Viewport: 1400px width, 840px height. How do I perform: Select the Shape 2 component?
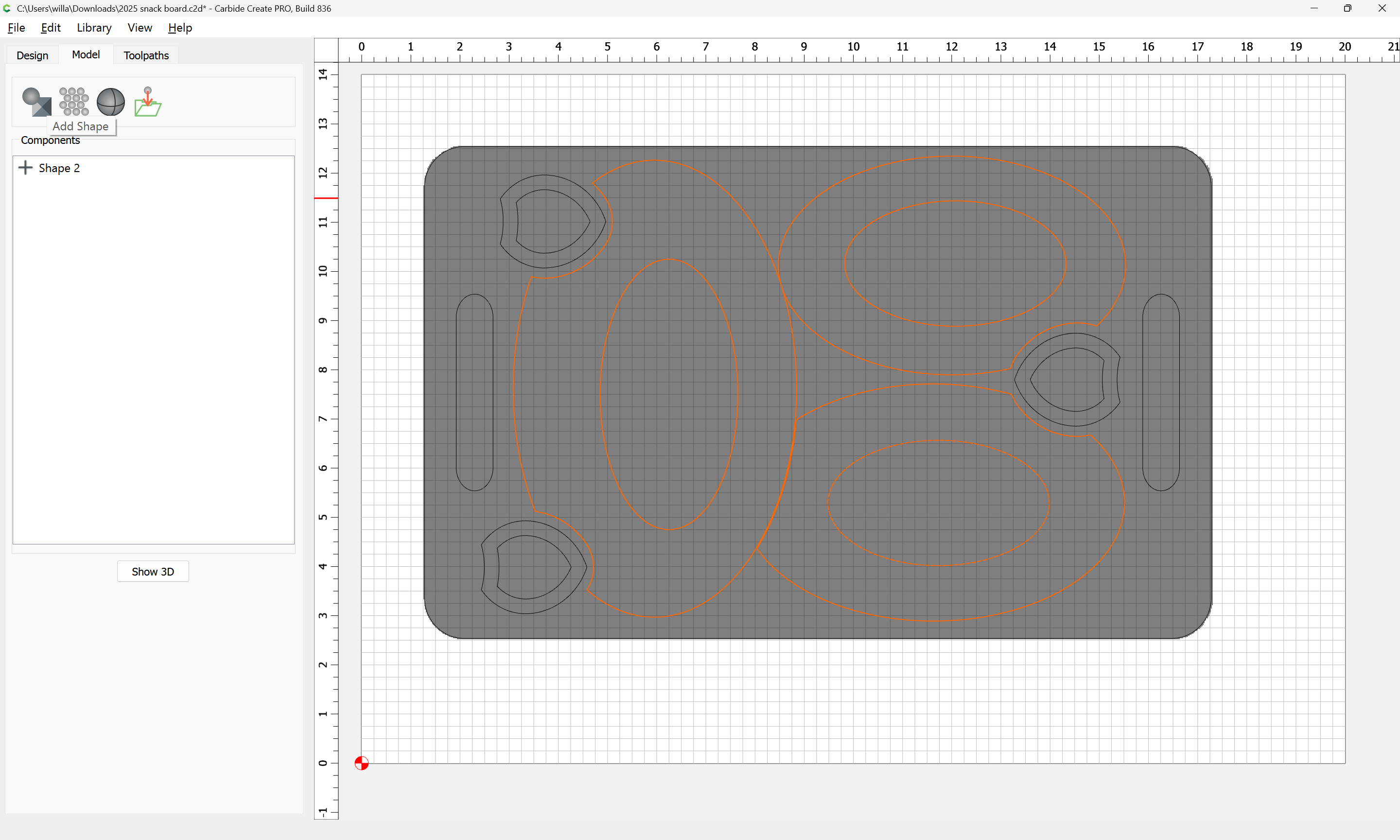pyautogui.click(x=59, y=168)
